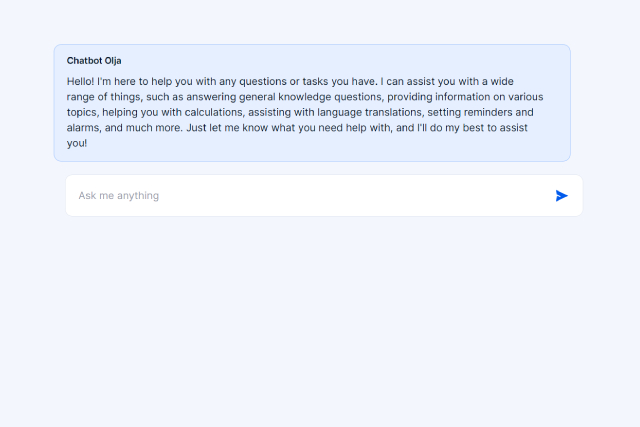
Task: Click the word "Hello!" in the greeting
Action: tap(81, 80)
